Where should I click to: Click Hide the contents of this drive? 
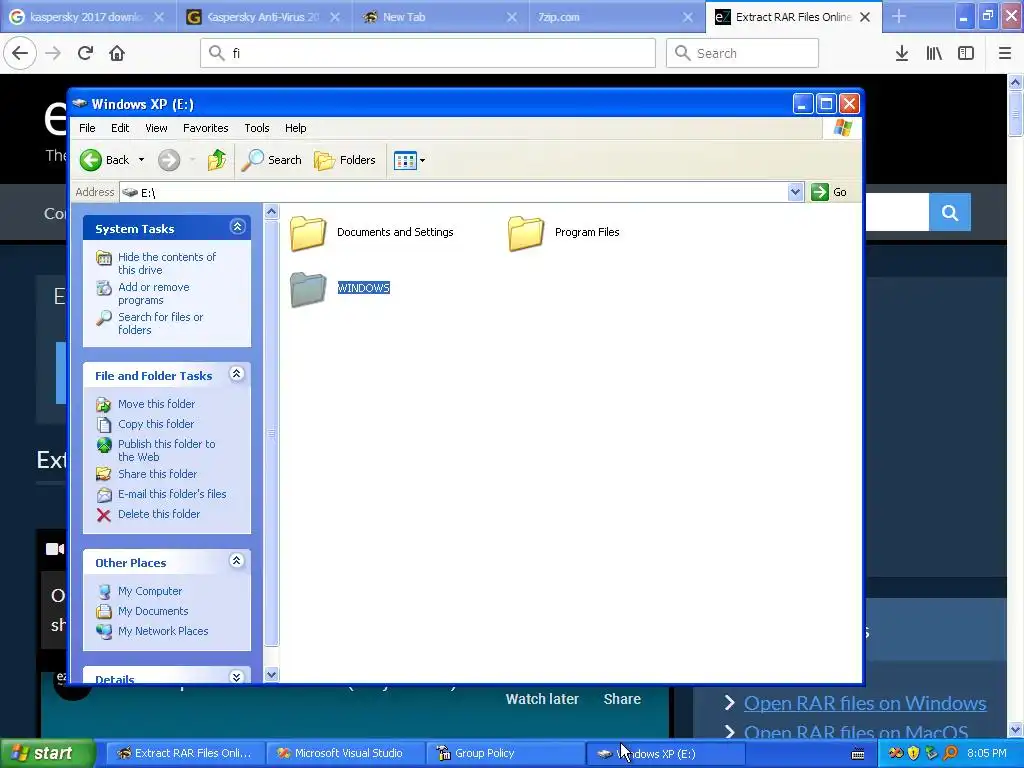pos(167,263)
